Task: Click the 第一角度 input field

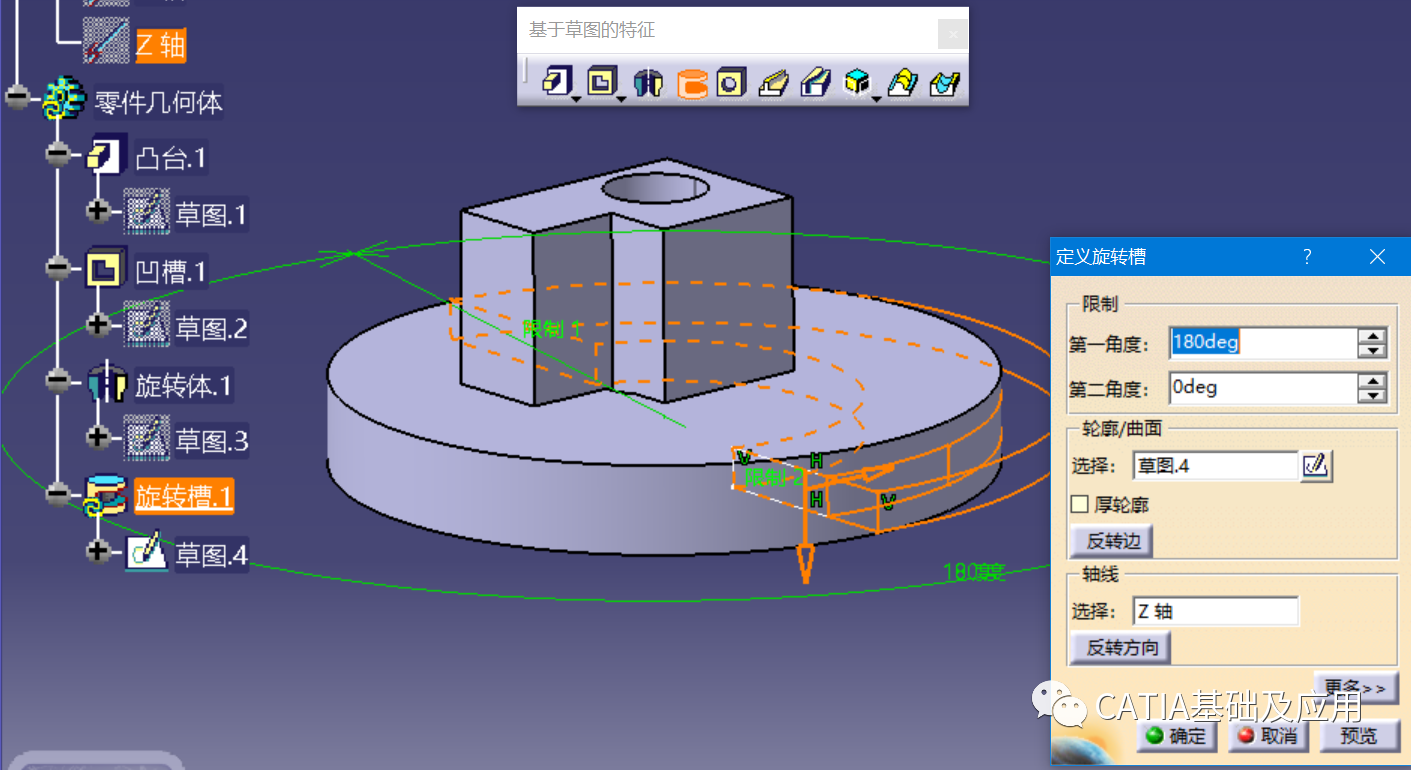Action: 1263,343
